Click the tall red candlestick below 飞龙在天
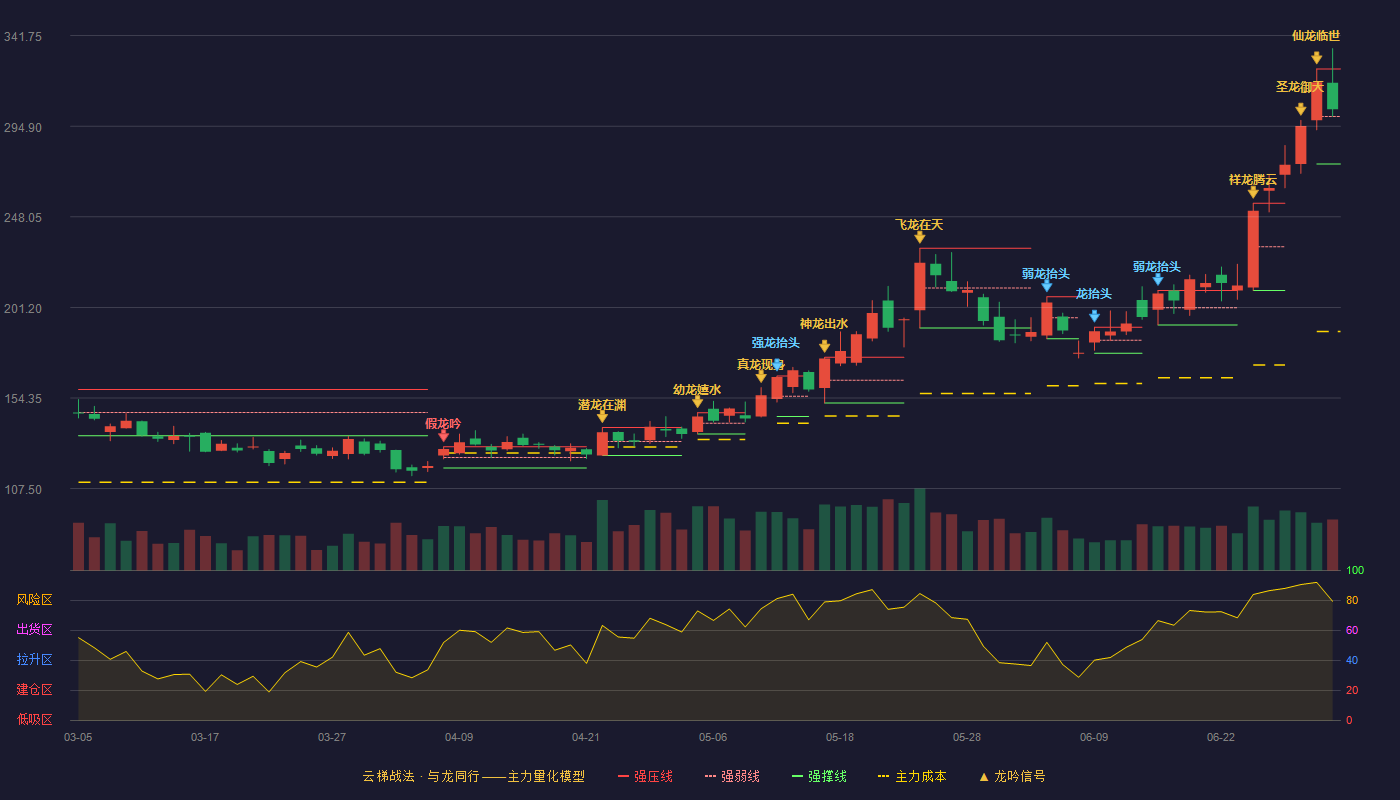This screenshot has height=800, width=1400. 920,286
